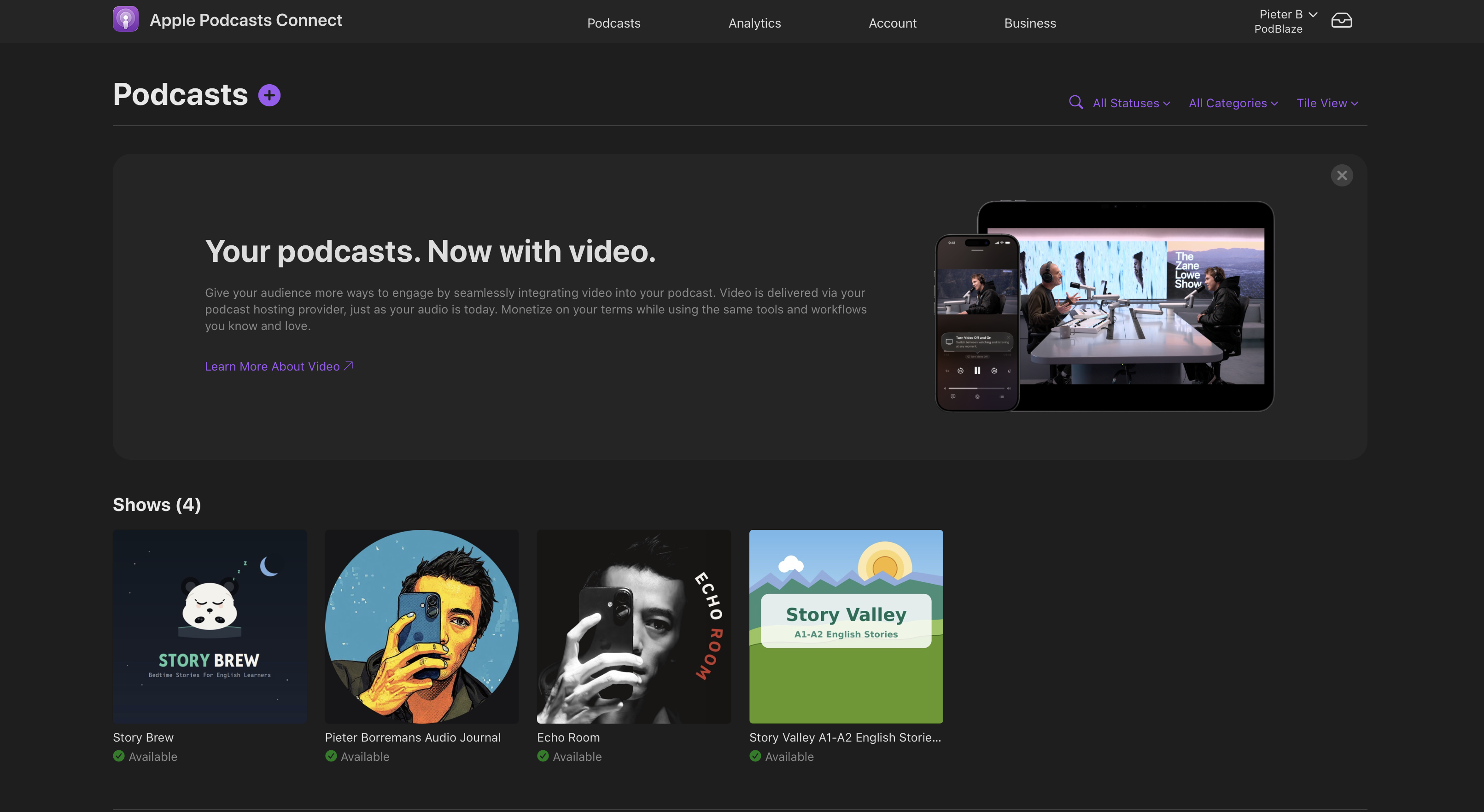Click the Apple Podcasts Connect title
Screen dimensions: 1484x812
[246, 20]
